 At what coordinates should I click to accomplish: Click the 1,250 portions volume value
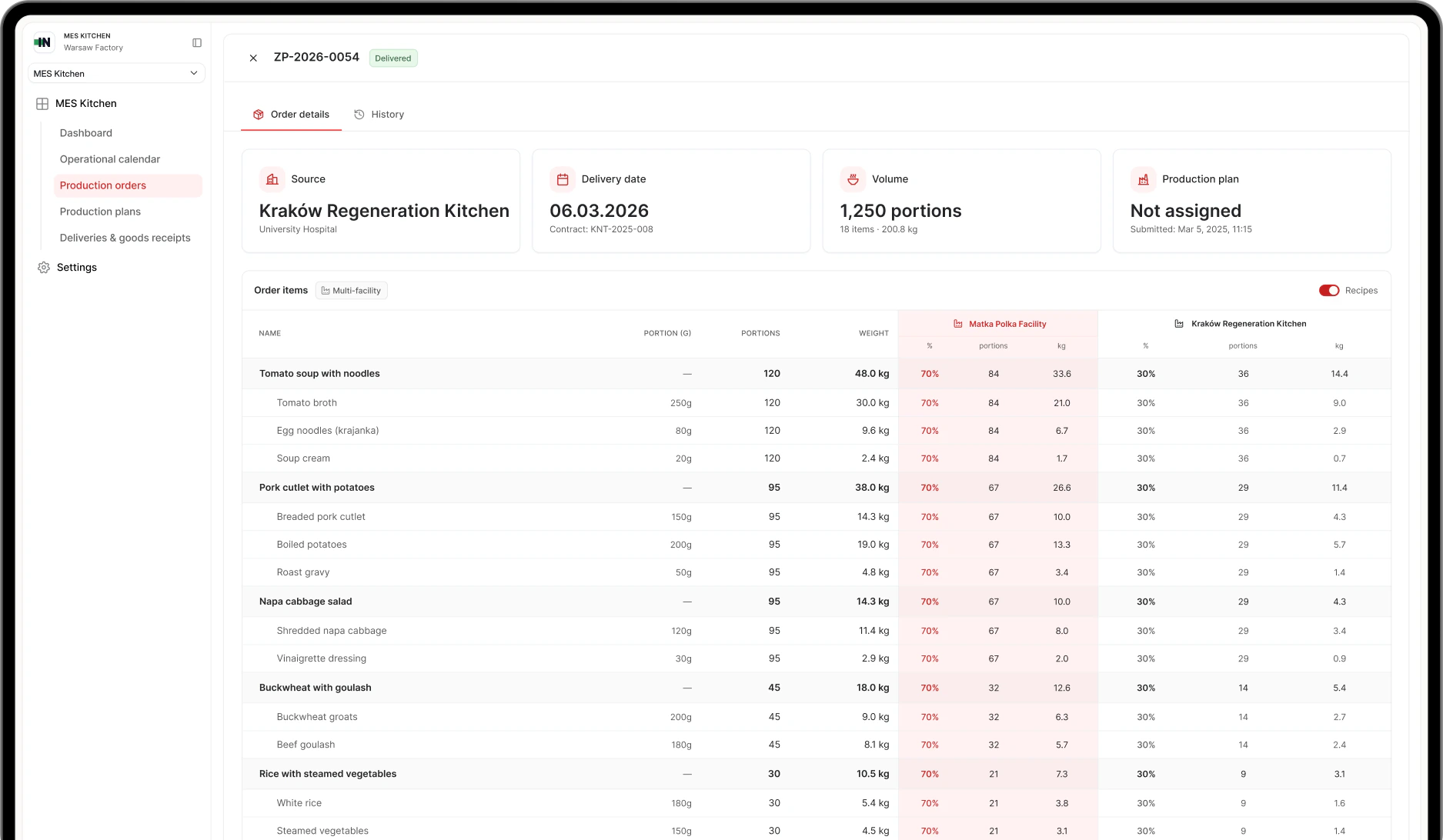click(900, 211)
